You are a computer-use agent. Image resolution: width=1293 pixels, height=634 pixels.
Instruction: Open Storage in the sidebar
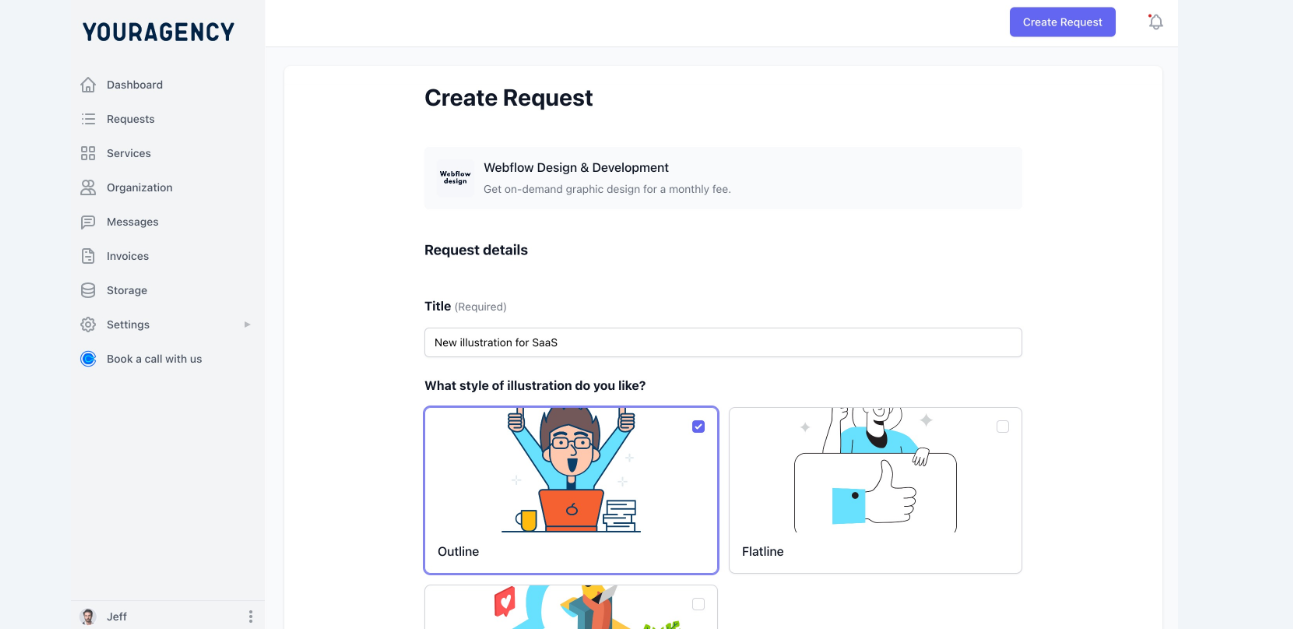tap(126, 290)
